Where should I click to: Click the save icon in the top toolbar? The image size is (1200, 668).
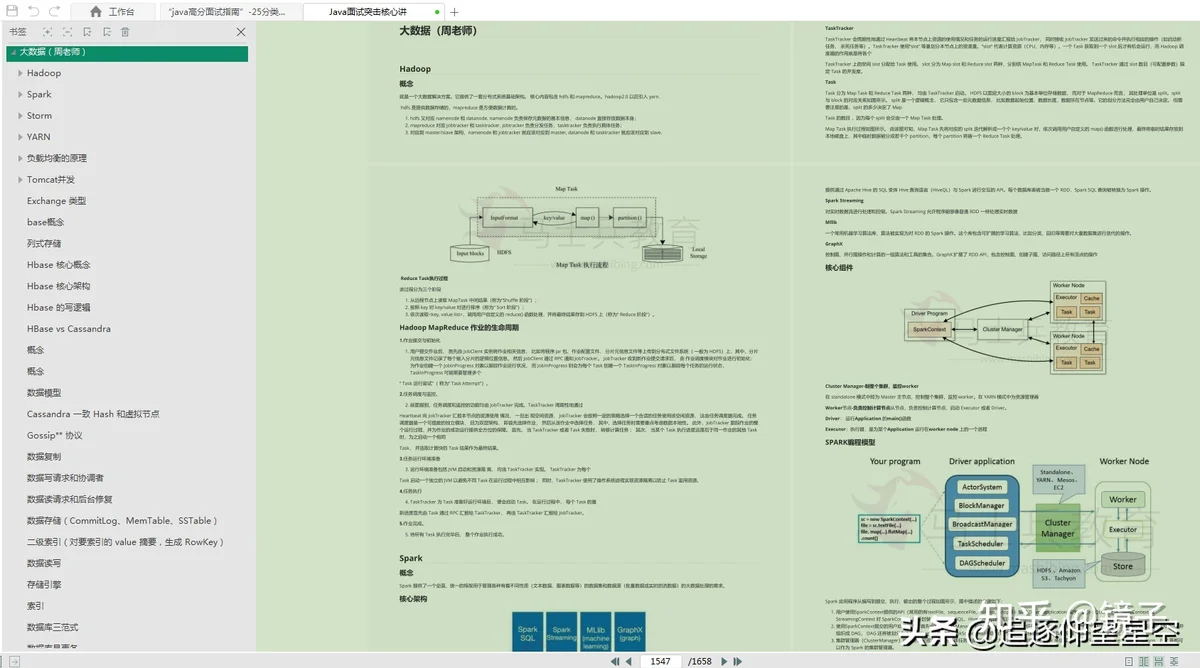click(x=11, y=11)
